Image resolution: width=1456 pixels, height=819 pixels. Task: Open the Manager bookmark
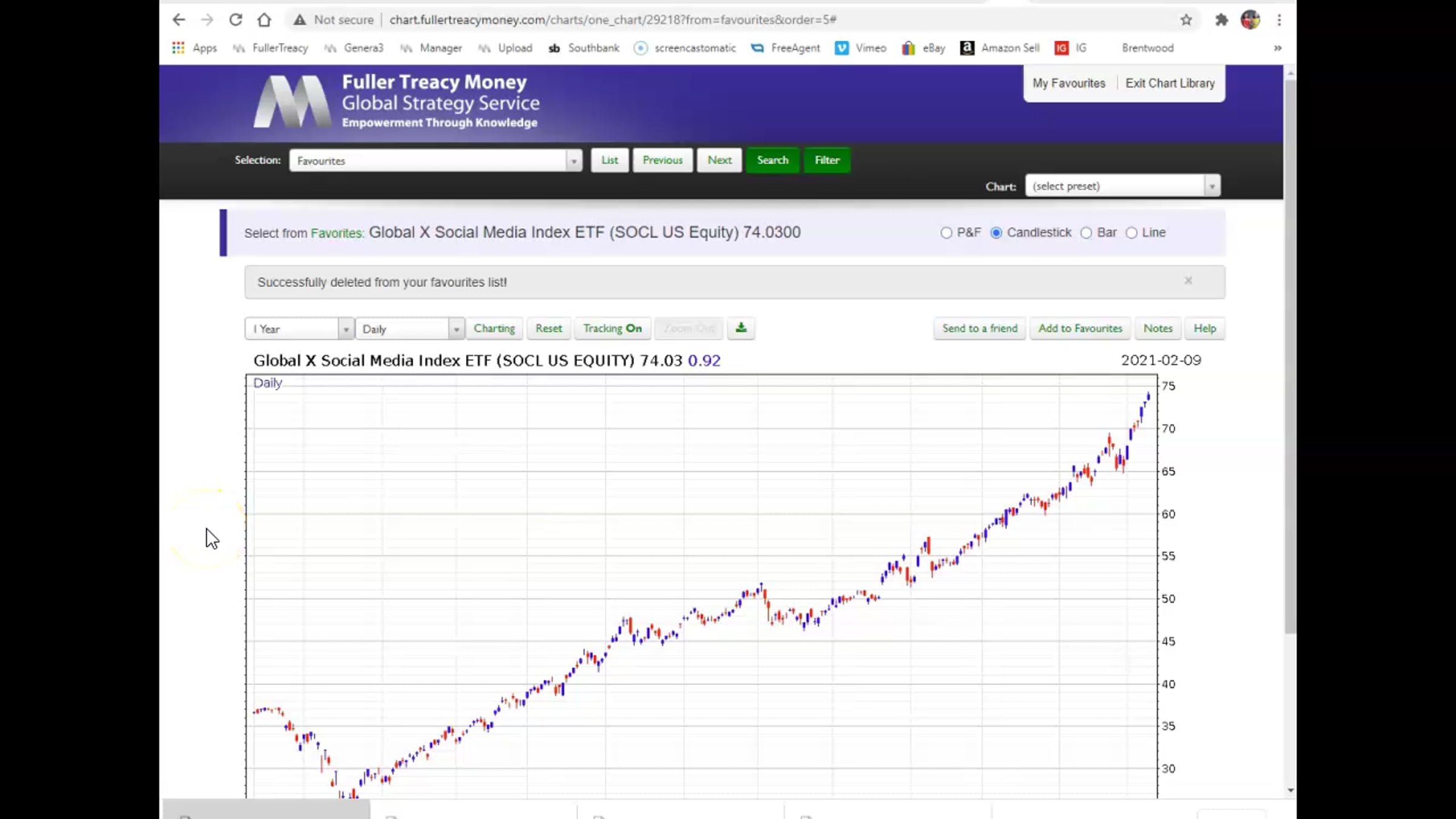[x=431, y=48]
